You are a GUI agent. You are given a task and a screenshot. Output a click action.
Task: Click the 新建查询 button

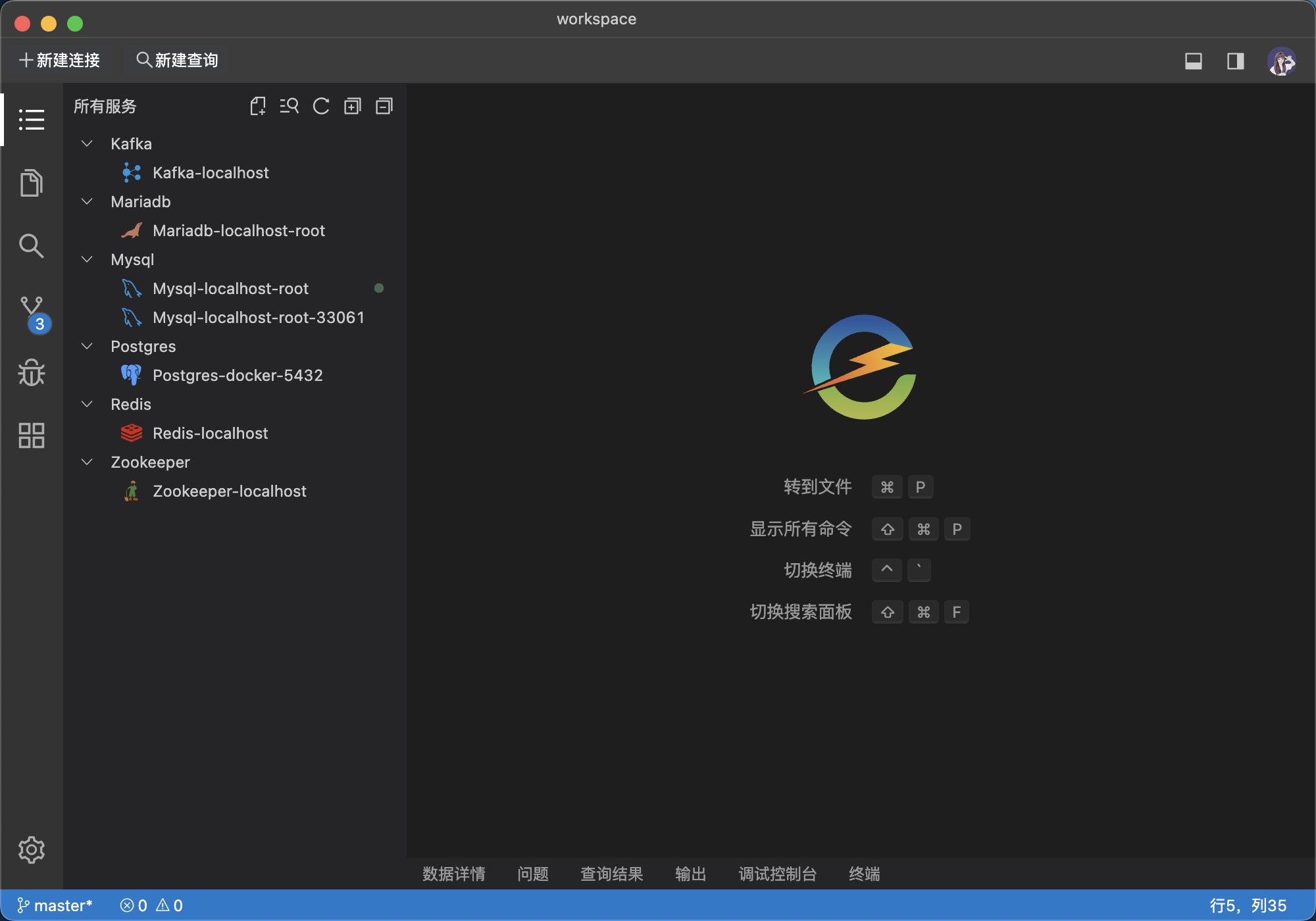(177, 61)
